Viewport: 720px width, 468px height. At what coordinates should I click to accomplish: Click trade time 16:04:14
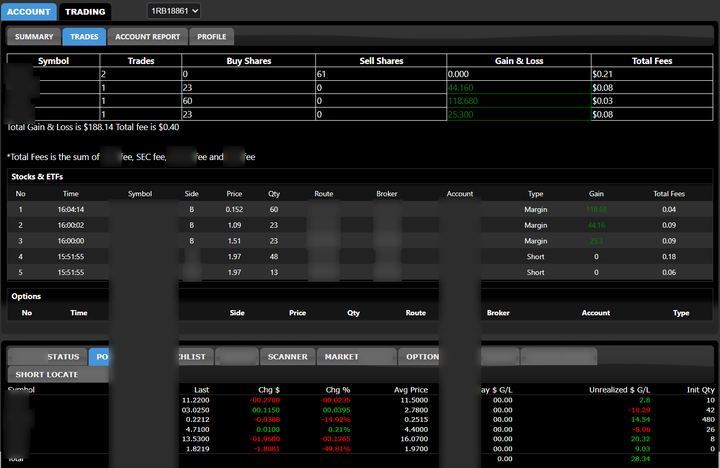coord(71,209)
